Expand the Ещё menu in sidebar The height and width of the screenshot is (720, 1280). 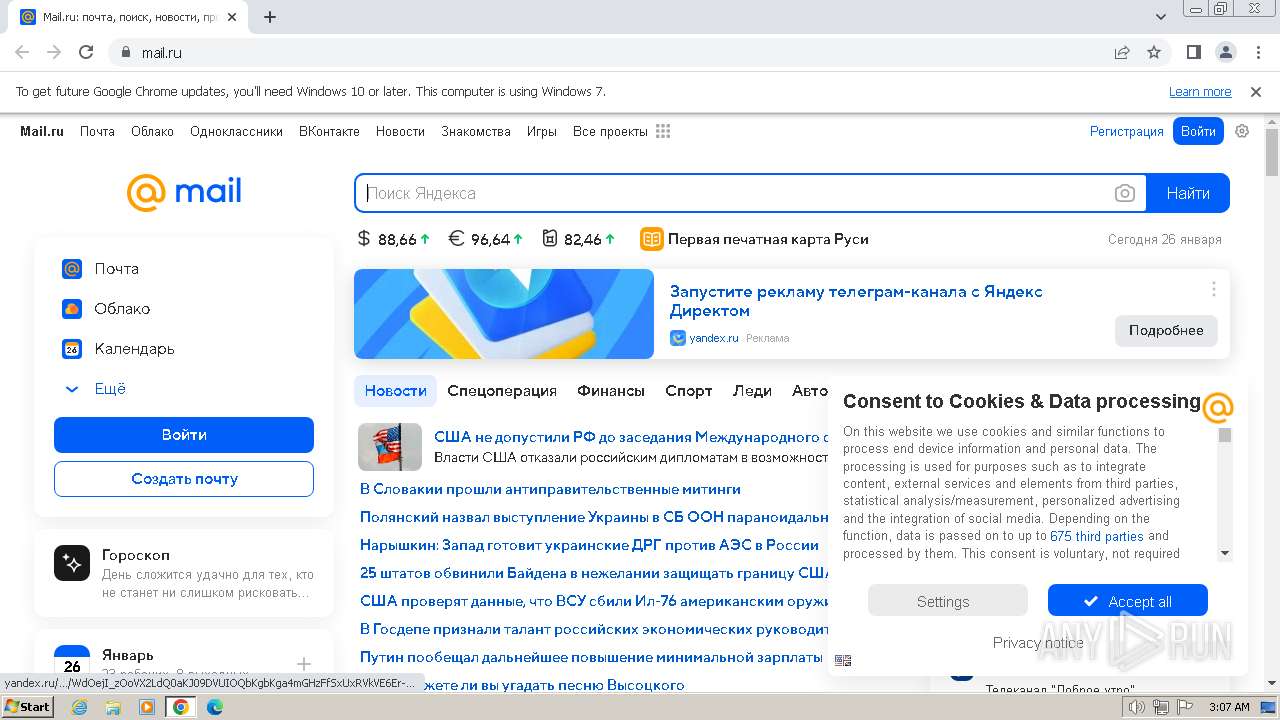[94, 388]
